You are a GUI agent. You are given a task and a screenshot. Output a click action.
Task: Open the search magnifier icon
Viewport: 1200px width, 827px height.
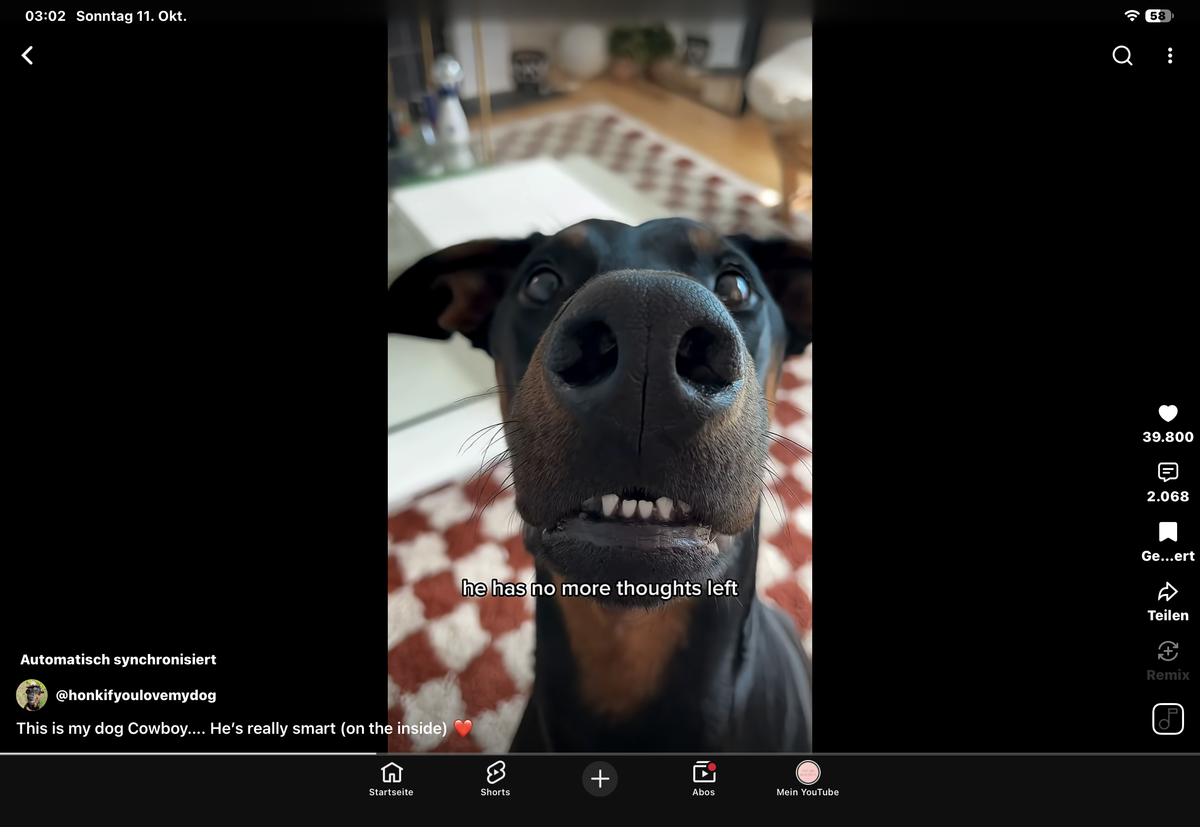click(1123, 56)
